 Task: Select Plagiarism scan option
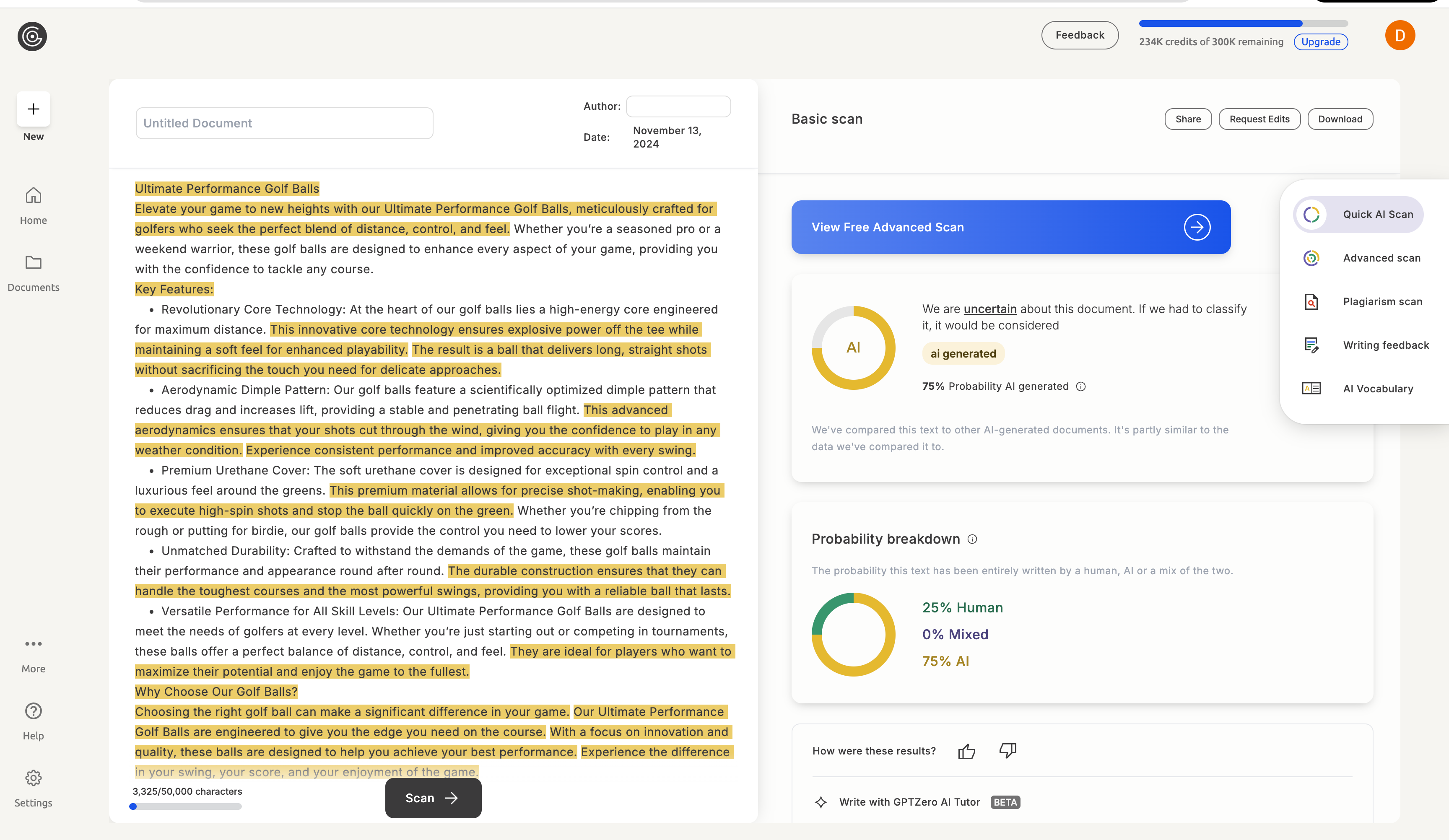point(1382,302)
